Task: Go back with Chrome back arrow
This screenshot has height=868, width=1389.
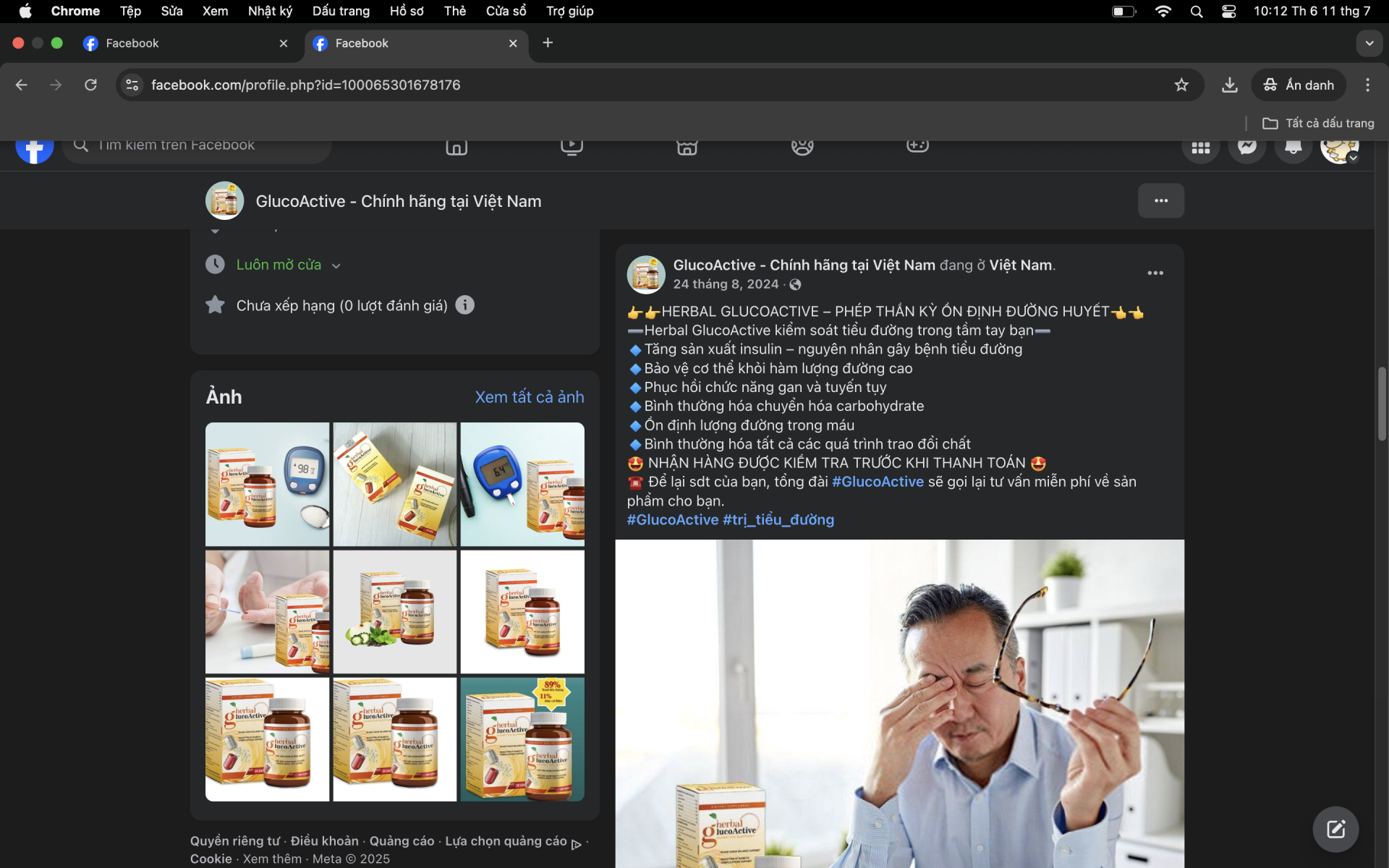Action: [x=21, y=85]
